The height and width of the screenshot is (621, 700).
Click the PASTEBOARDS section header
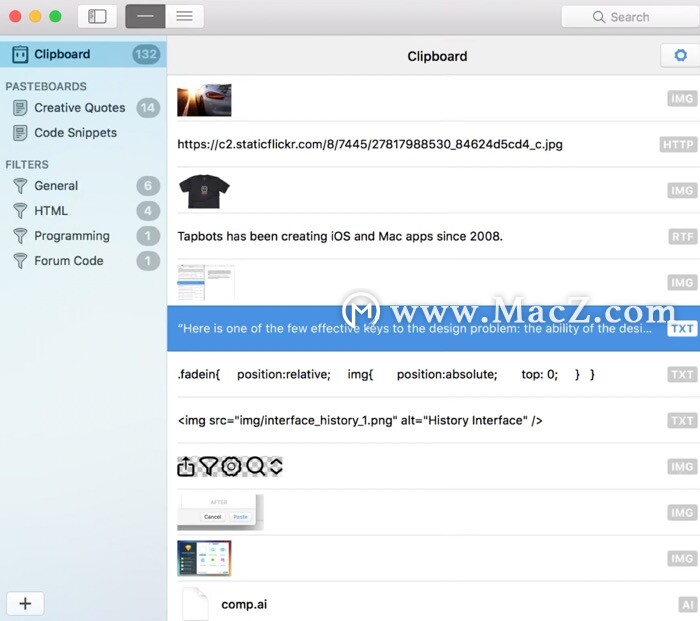click(46, 86)
